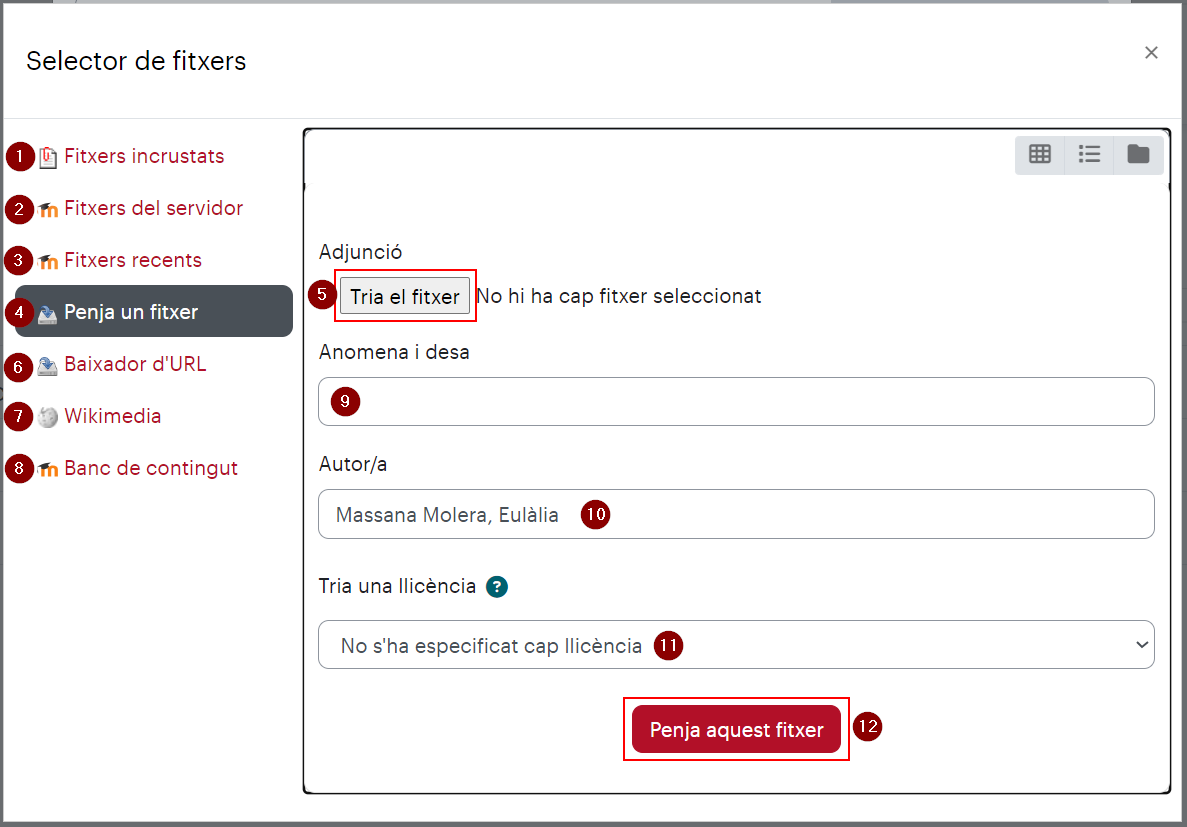1187x827 pixels.
Task: Click the license dropdown chevron arrow
Action: pyautogui.click(x=1142, y=645)
